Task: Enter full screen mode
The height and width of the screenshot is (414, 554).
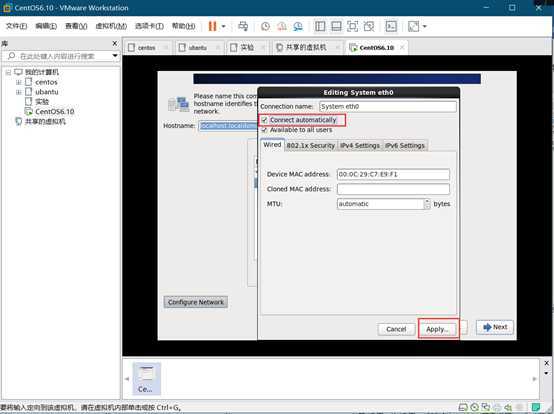Action: tap(353, 26)
